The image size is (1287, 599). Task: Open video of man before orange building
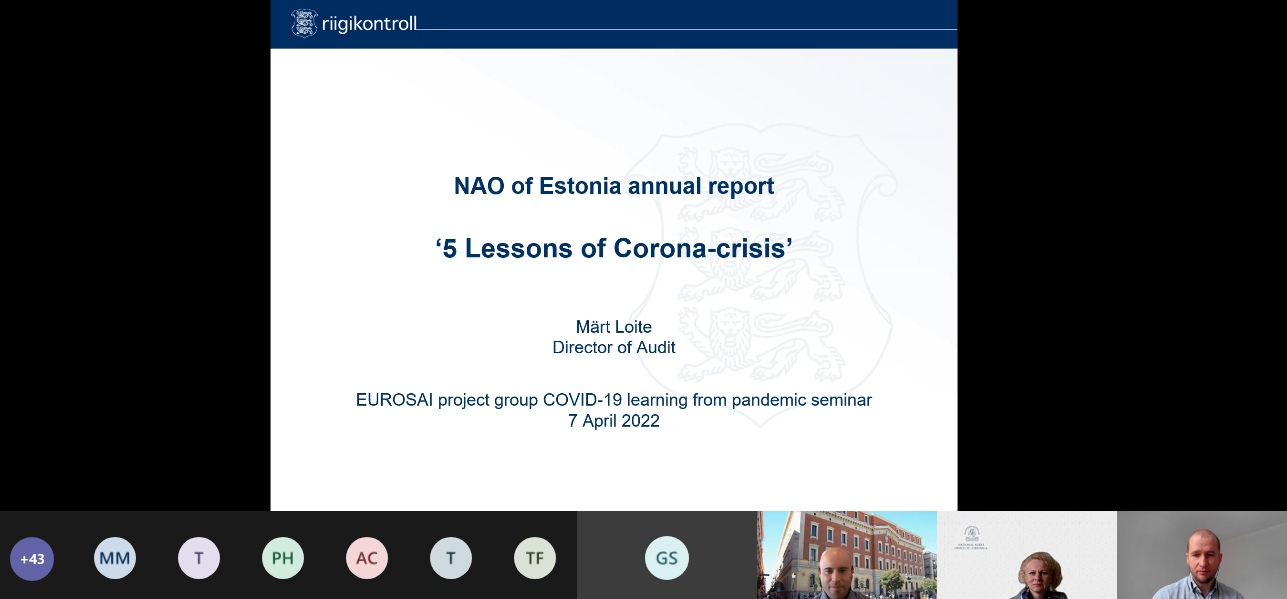pos(847,555)
